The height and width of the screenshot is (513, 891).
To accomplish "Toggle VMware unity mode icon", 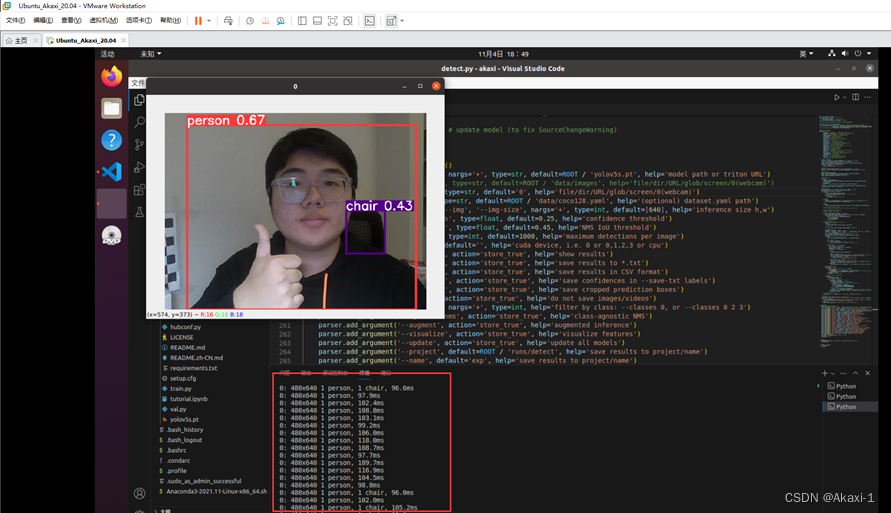I will (348, 21).
